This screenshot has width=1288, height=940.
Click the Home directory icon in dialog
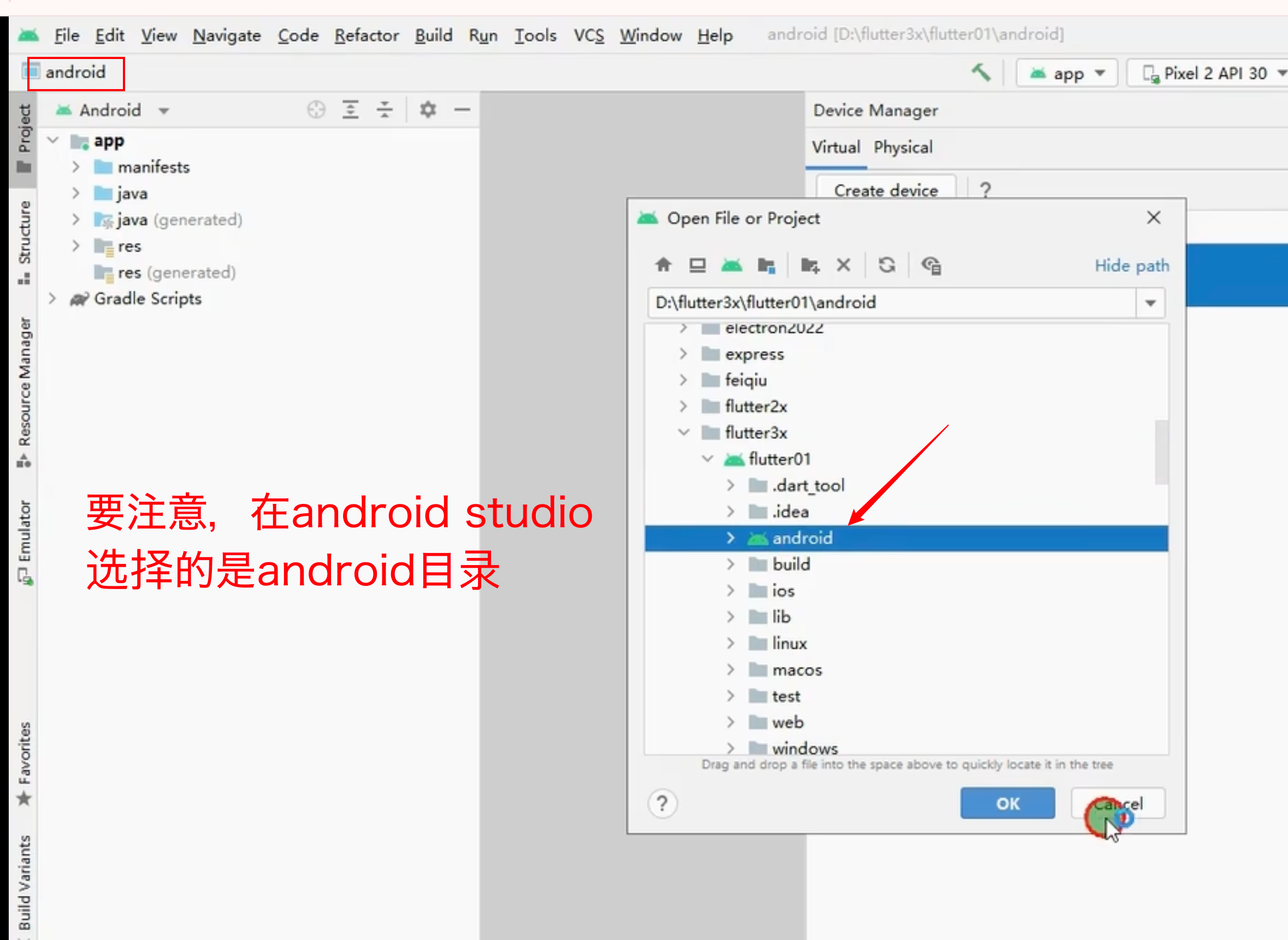tap(663, 265)
